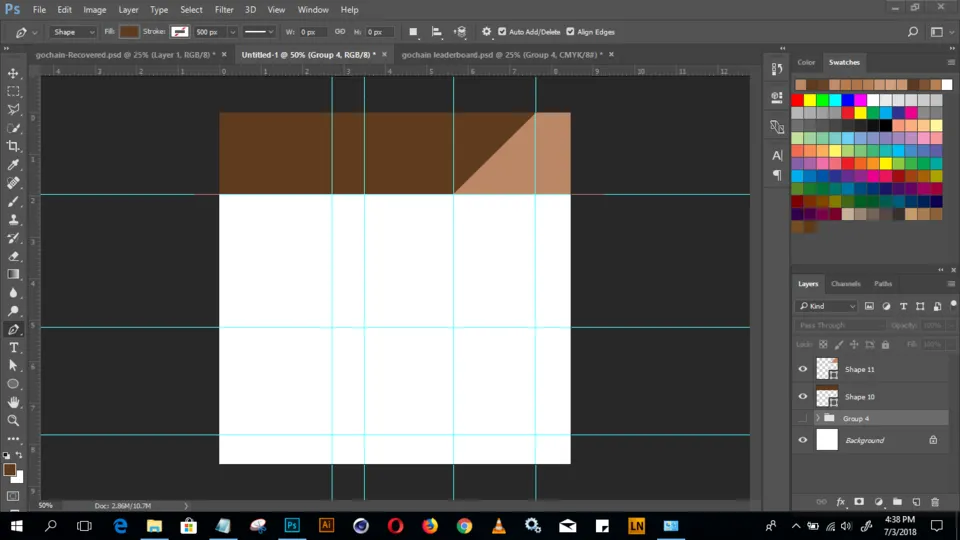Switch to gochain leaderboard.psd document tab
The image size is (960, 540).
[x=502, y=54]
